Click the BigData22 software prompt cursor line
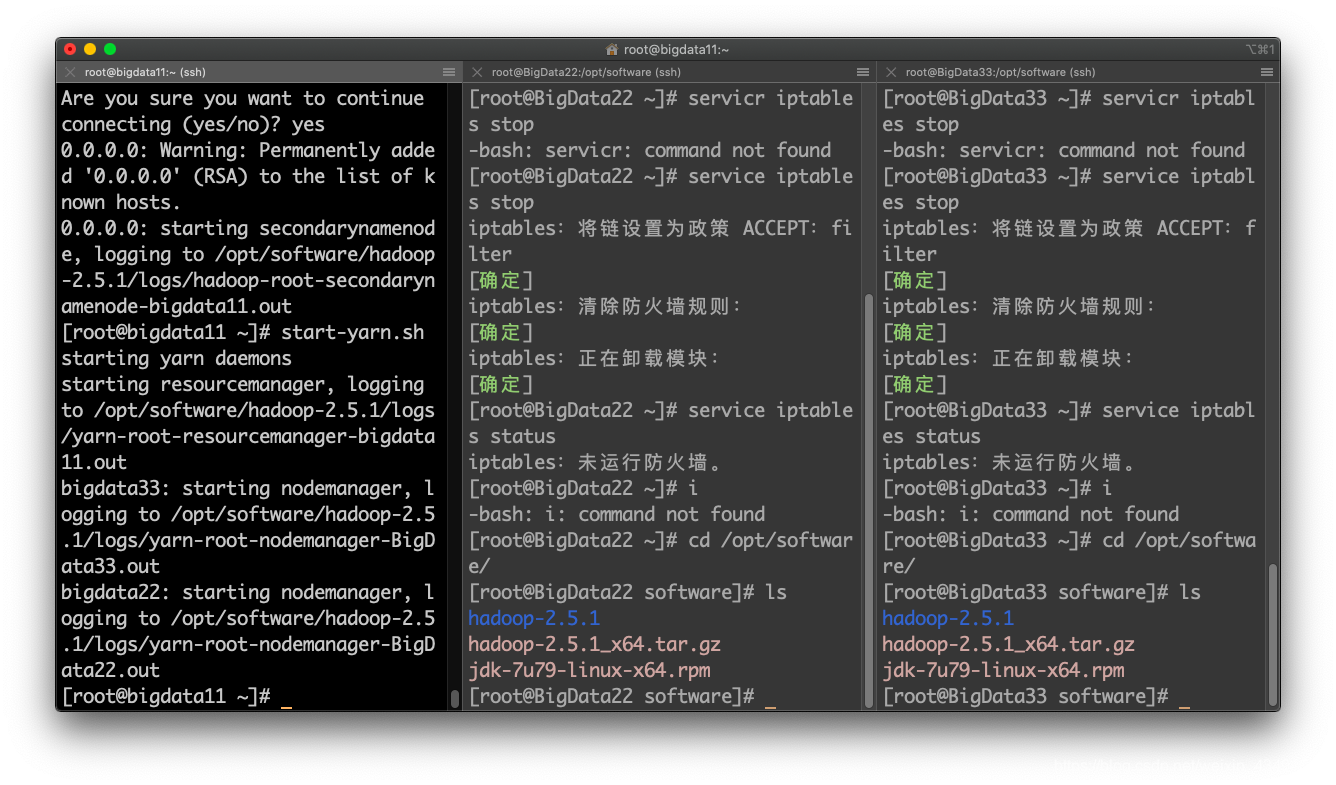The image size is (1336, 785). (622, 696)
